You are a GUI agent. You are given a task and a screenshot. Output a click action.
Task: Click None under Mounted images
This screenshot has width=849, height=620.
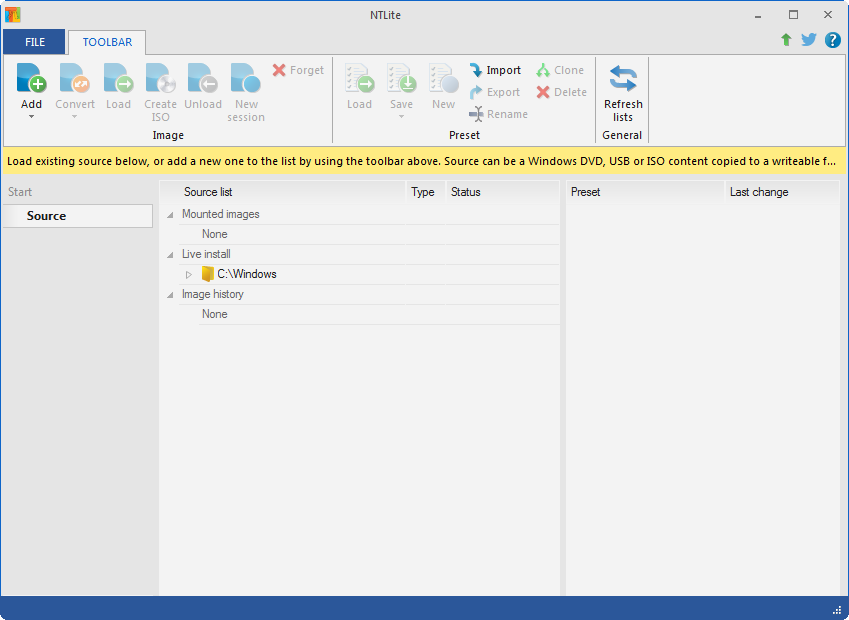tap(214, 234)
